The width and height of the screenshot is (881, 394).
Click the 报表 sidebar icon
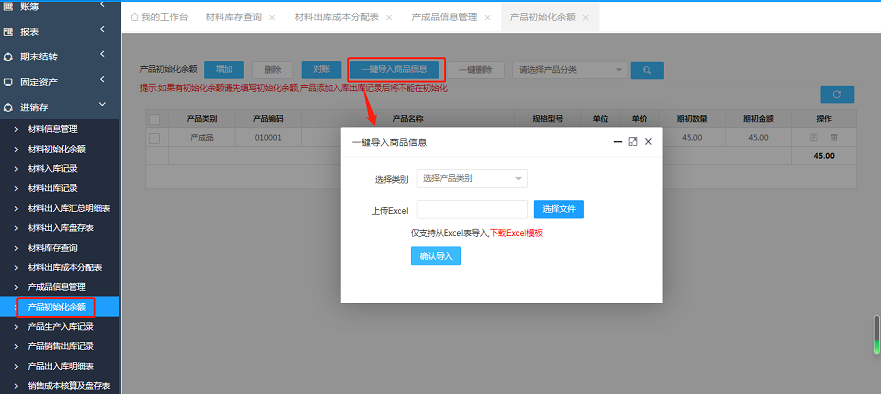point(8,32)
